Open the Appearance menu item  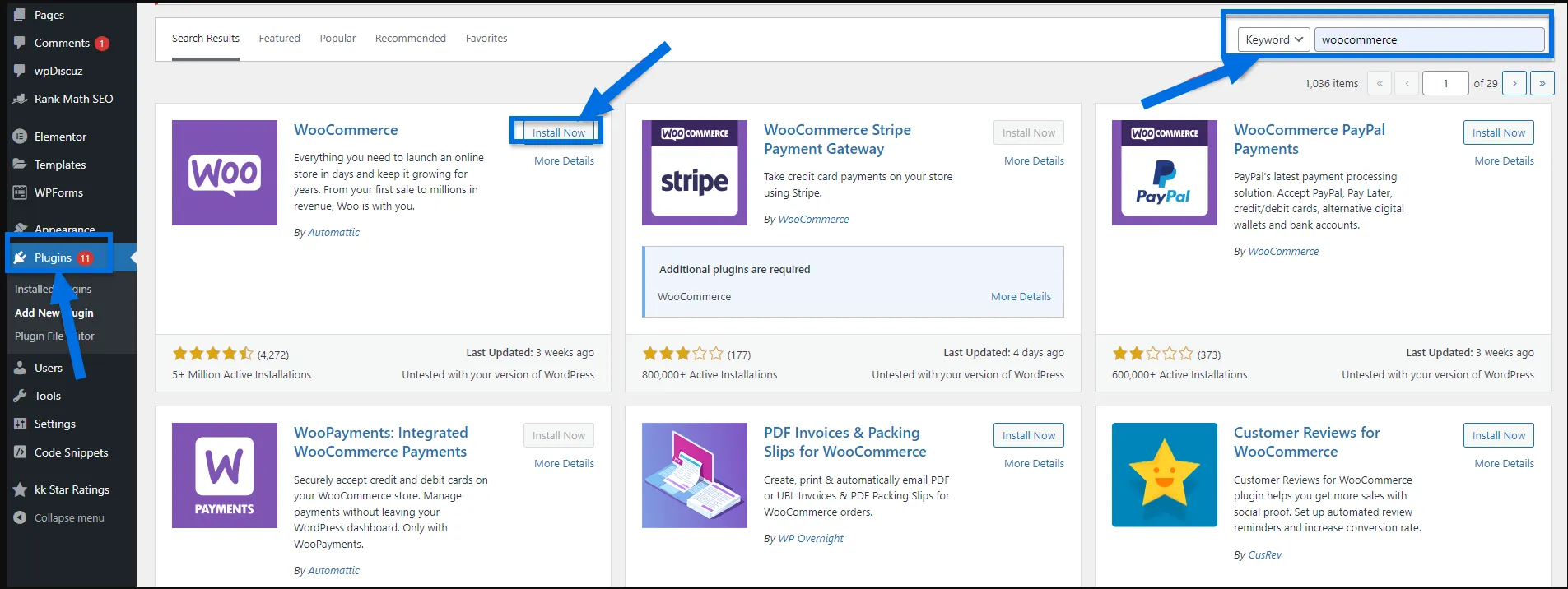[64, 230]
